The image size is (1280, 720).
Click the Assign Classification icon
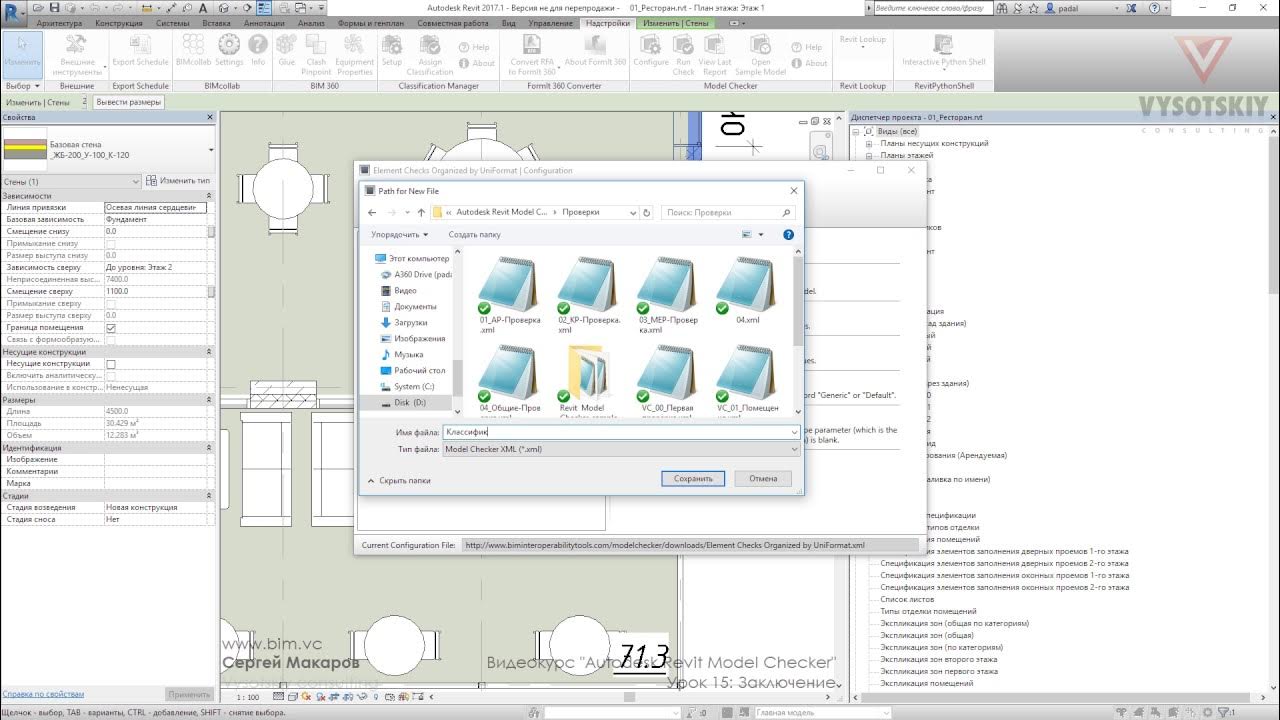[430, 54]
